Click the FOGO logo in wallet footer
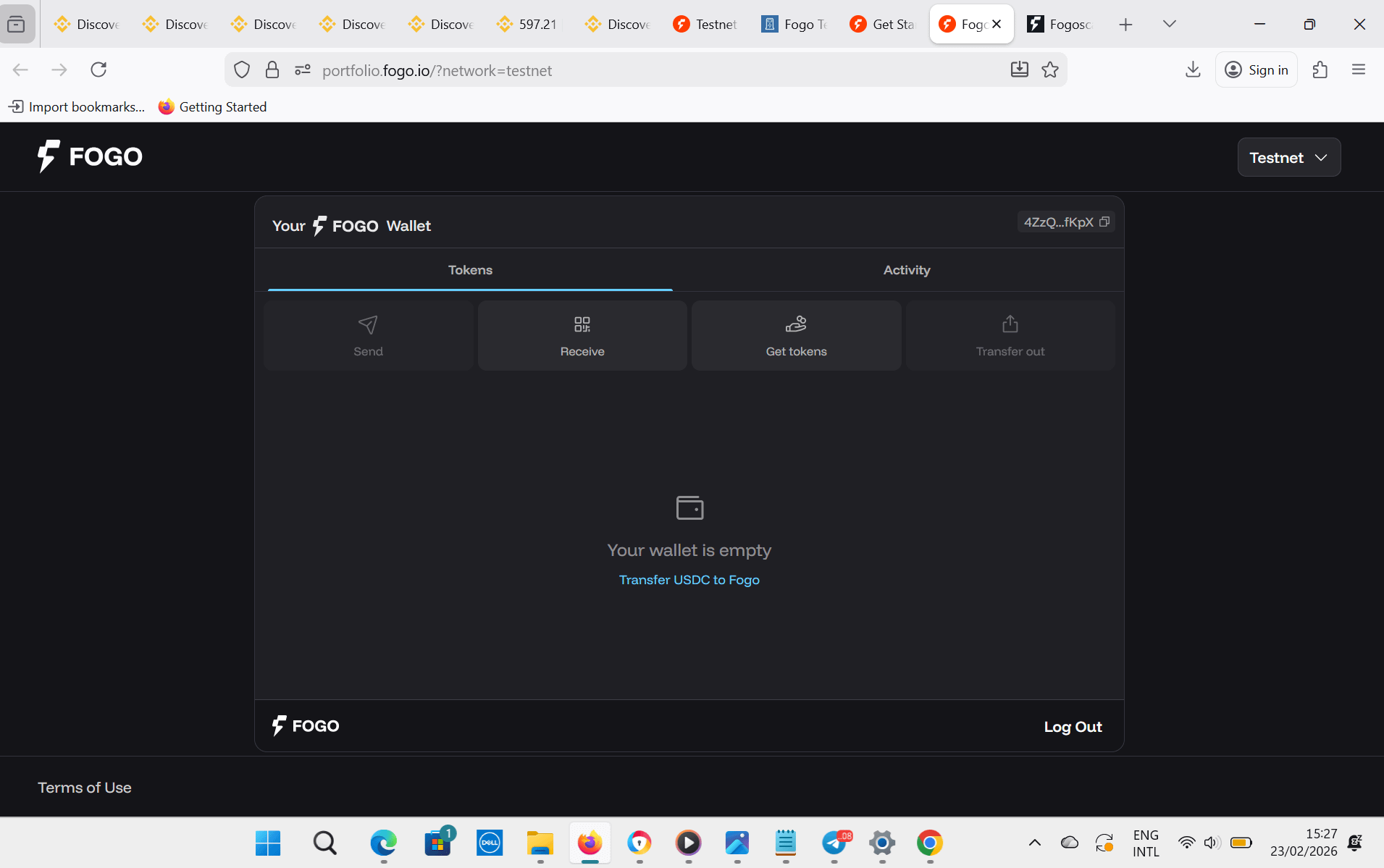Image resolution: width=1384 pixels, height=868 pixels. (306, 725)
